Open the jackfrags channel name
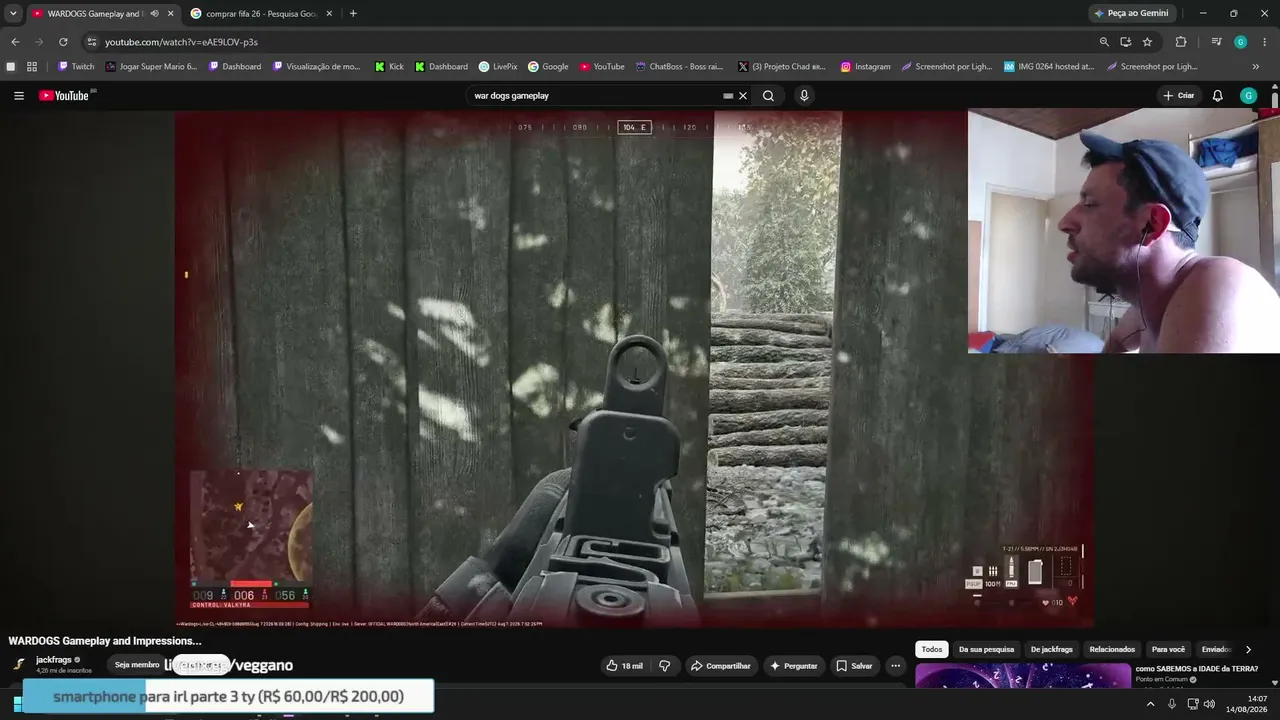Screen dimensions: 1280x720 click(54, 660)
